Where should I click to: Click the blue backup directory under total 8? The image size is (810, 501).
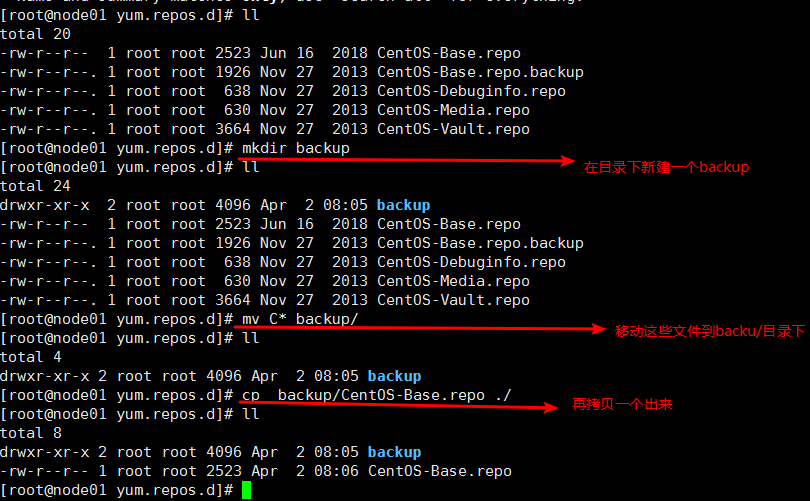pyautogui.click(x=395, y=452)
